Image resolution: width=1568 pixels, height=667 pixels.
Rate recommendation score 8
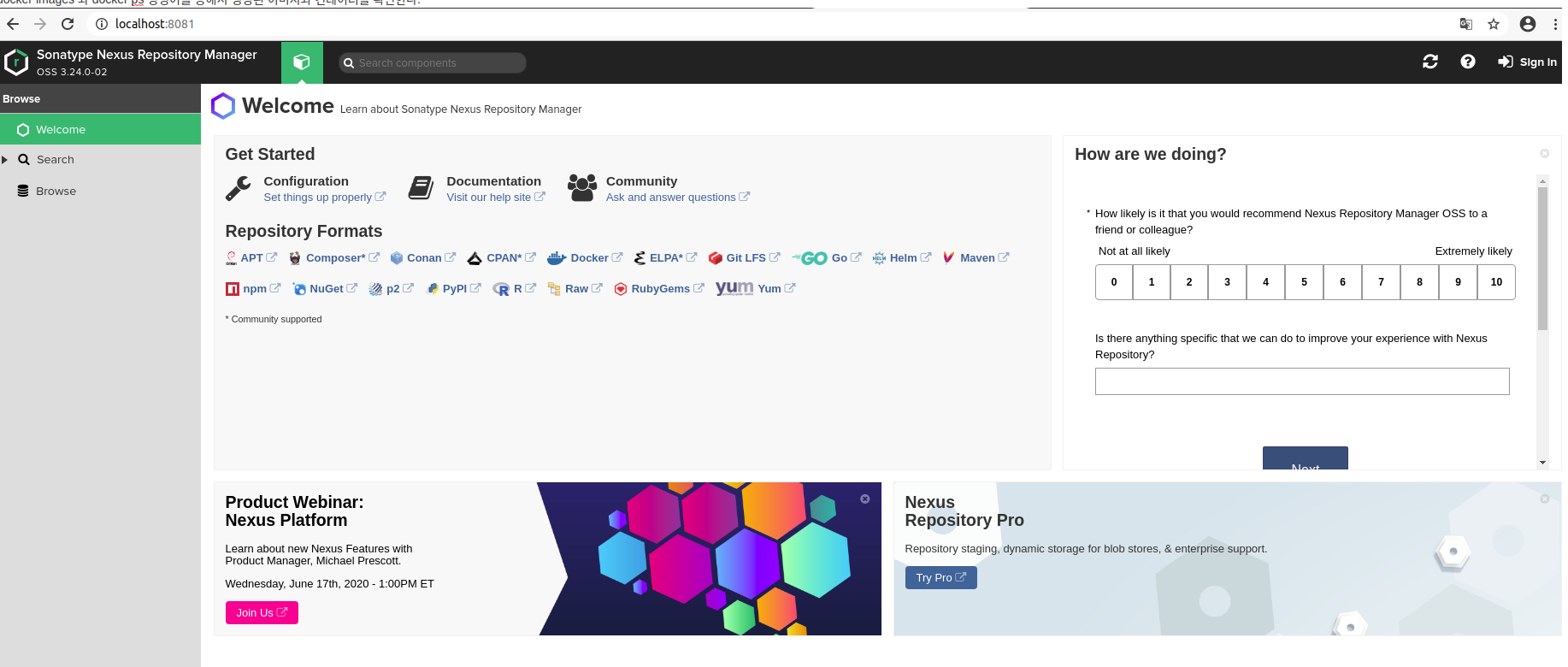coord(1420,282)
